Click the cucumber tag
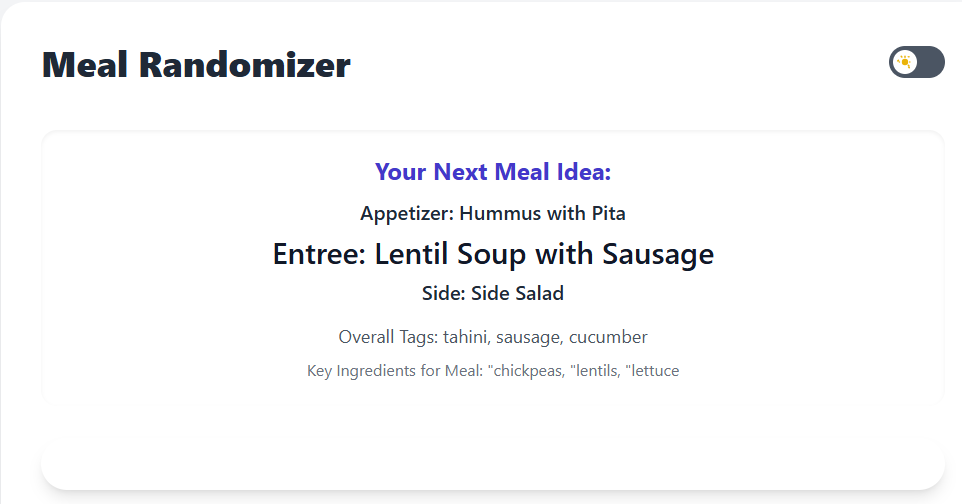Viewport: 962px width, 504px height. [x=608, y=337]
